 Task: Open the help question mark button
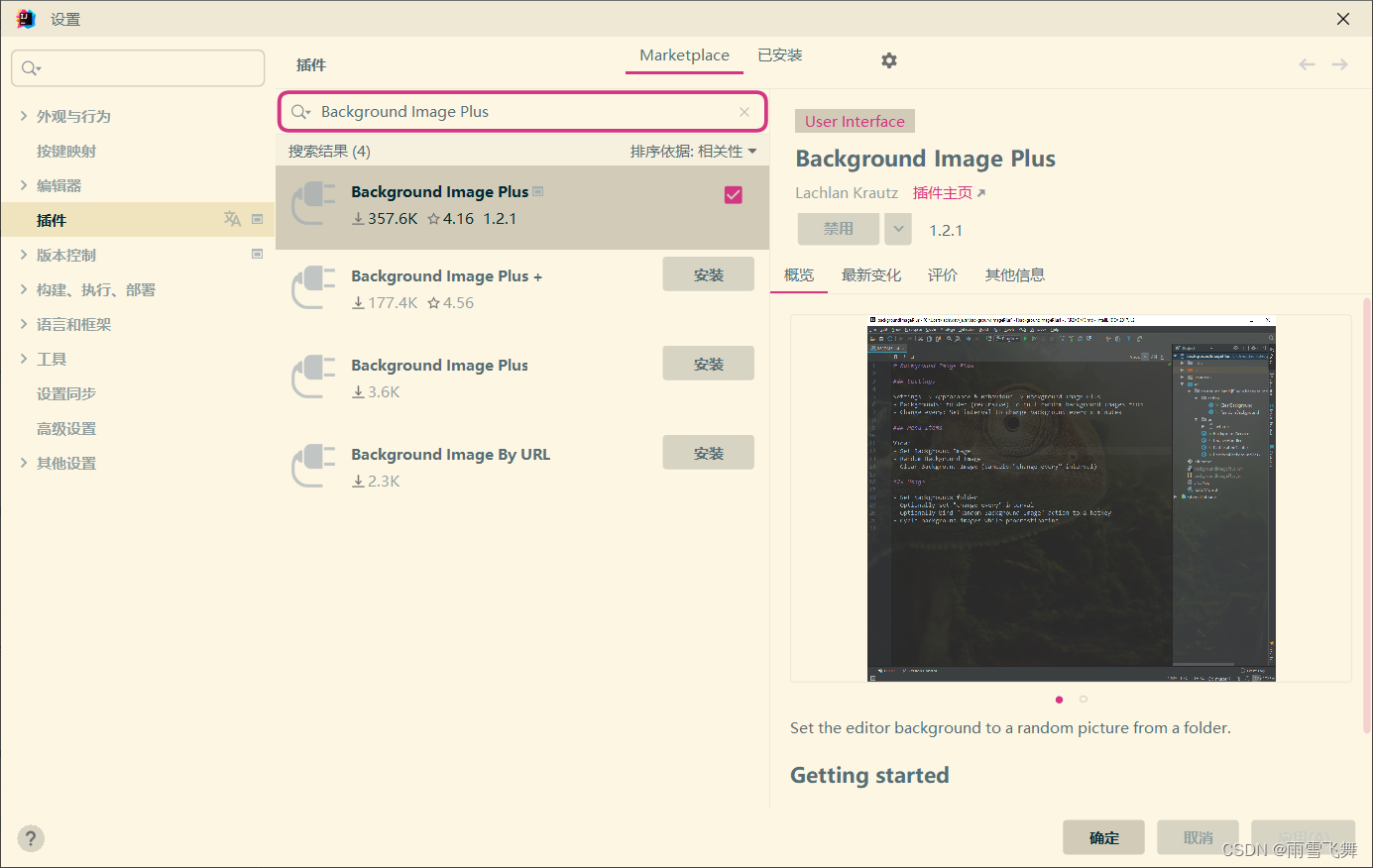tap(31, 839)
